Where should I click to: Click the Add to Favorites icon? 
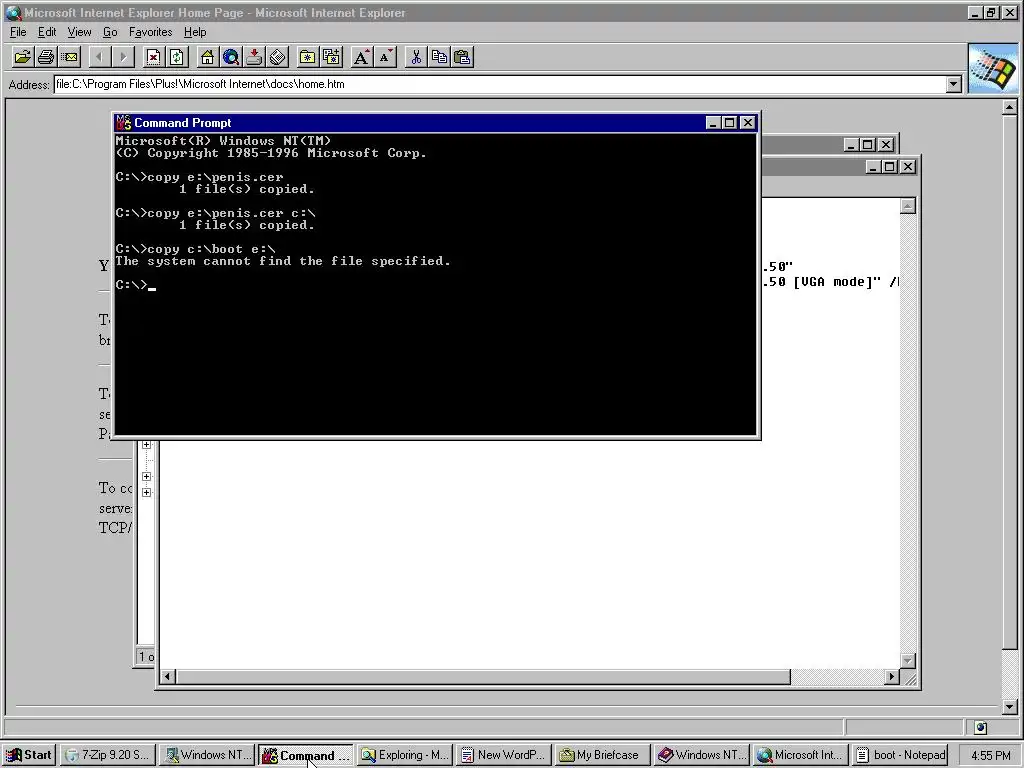point(331,57)
